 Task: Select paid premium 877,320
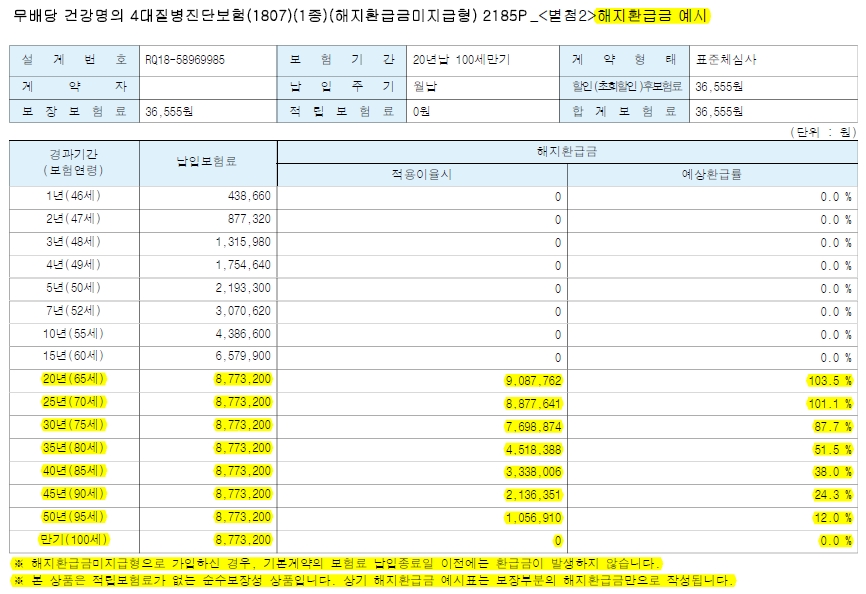[249, 219]
